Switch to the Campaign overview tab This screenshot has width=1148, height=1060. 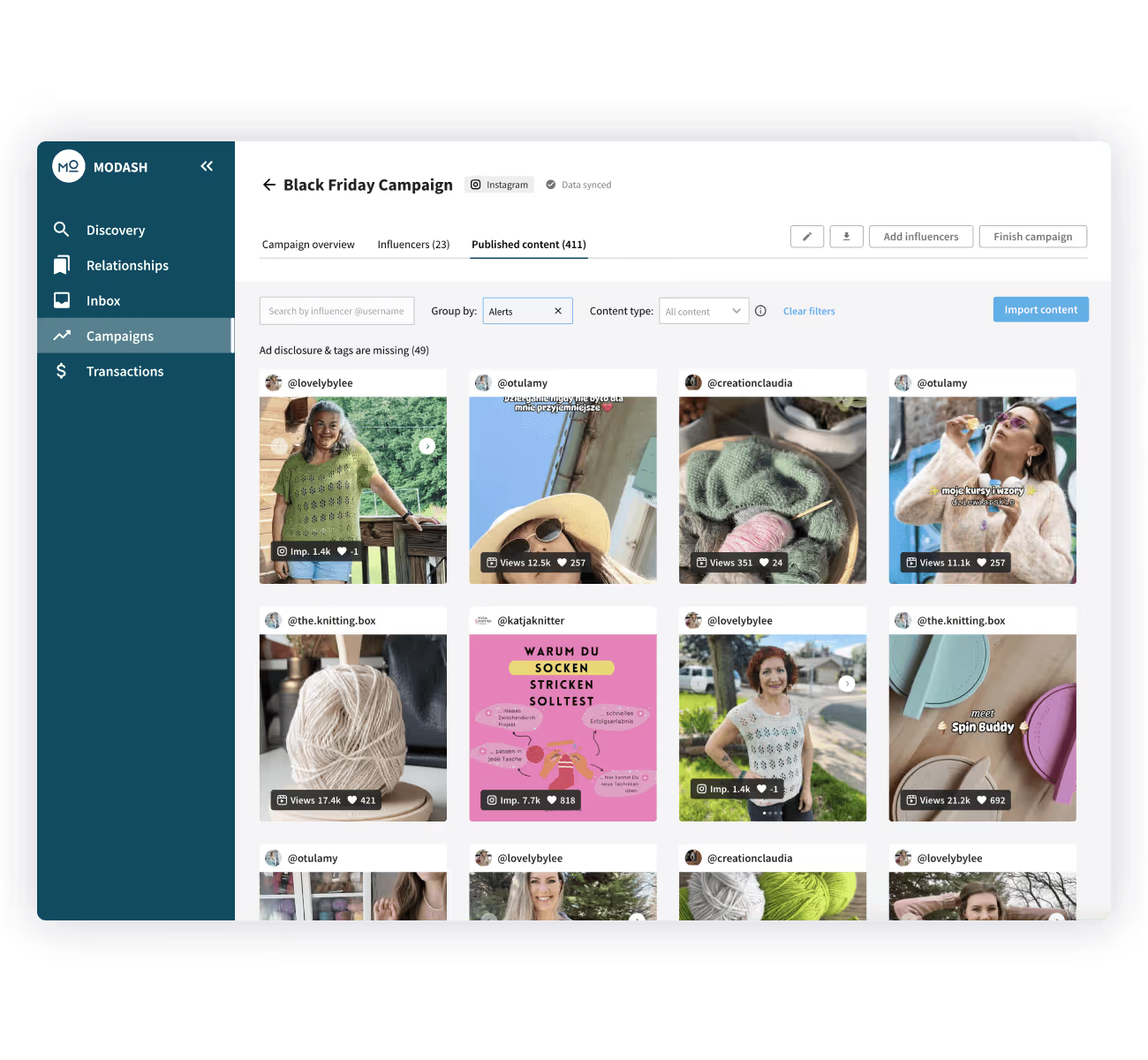tap(308, 245)
